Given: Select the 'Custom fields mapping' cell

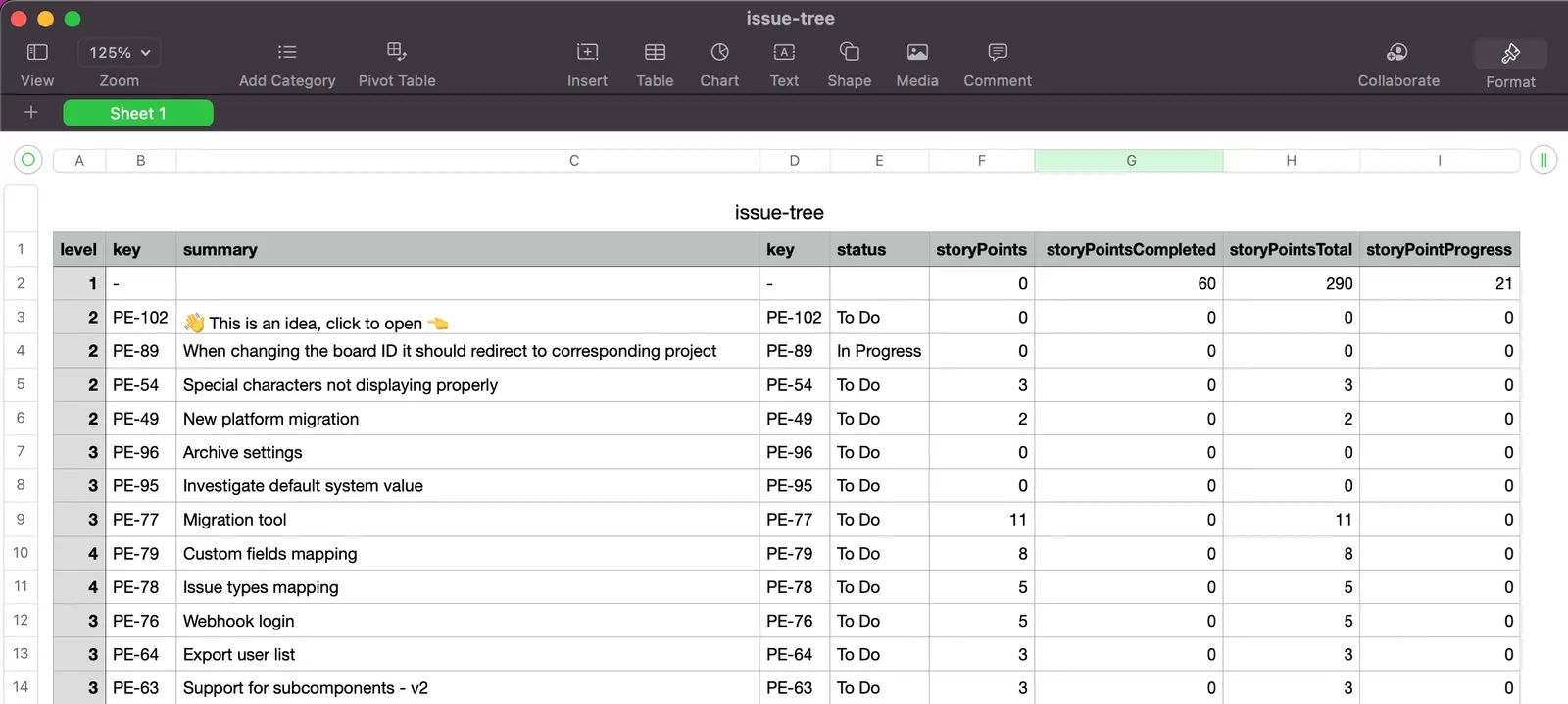Looking at the screenshot, I should tap(467, 553).
